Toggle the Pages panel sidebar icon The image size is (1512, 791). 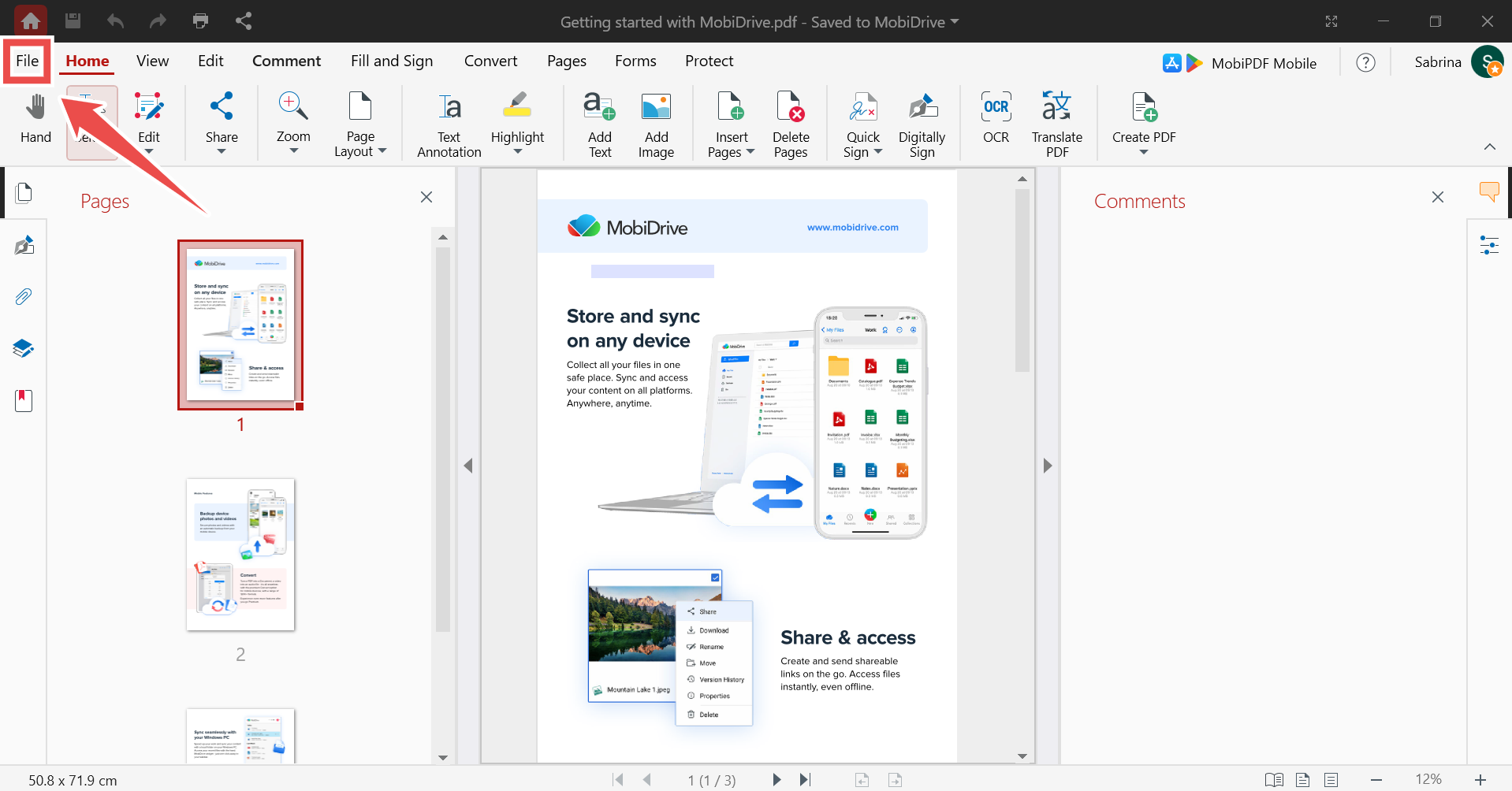[x=24, y=193]
